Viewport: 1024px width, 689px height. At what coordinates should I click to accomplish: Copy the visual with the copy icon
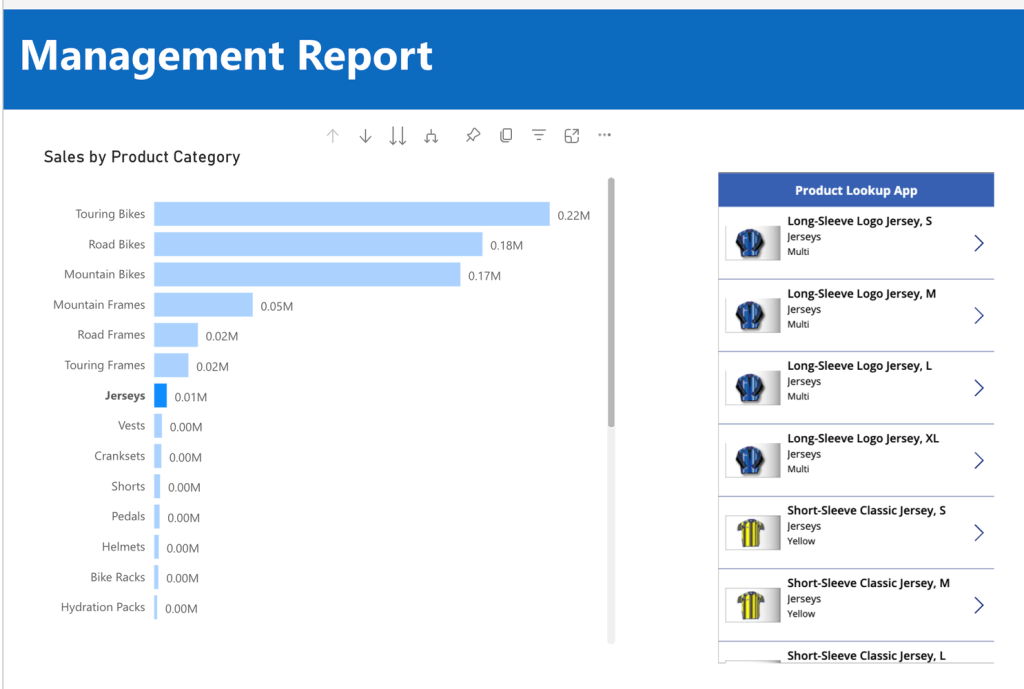pos(506,135)
